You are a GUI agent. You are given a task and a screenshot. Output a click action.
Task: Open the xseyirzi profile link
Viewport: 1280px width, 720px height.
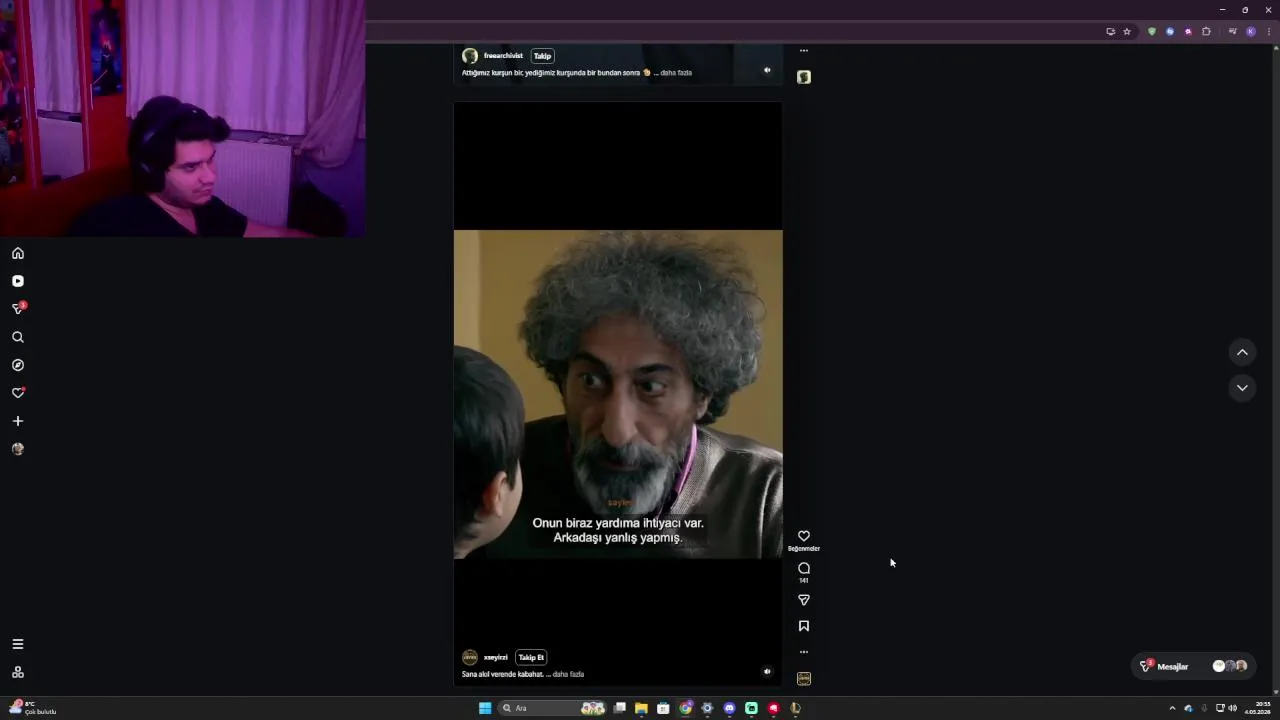pos(496,657)
